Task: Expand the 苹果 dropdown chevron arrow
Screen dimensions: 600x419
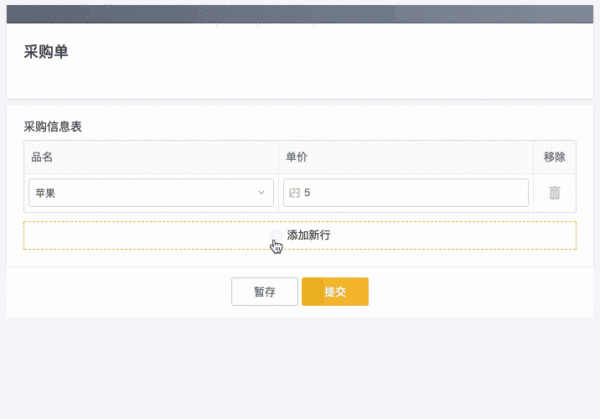Action: point(261,192)
